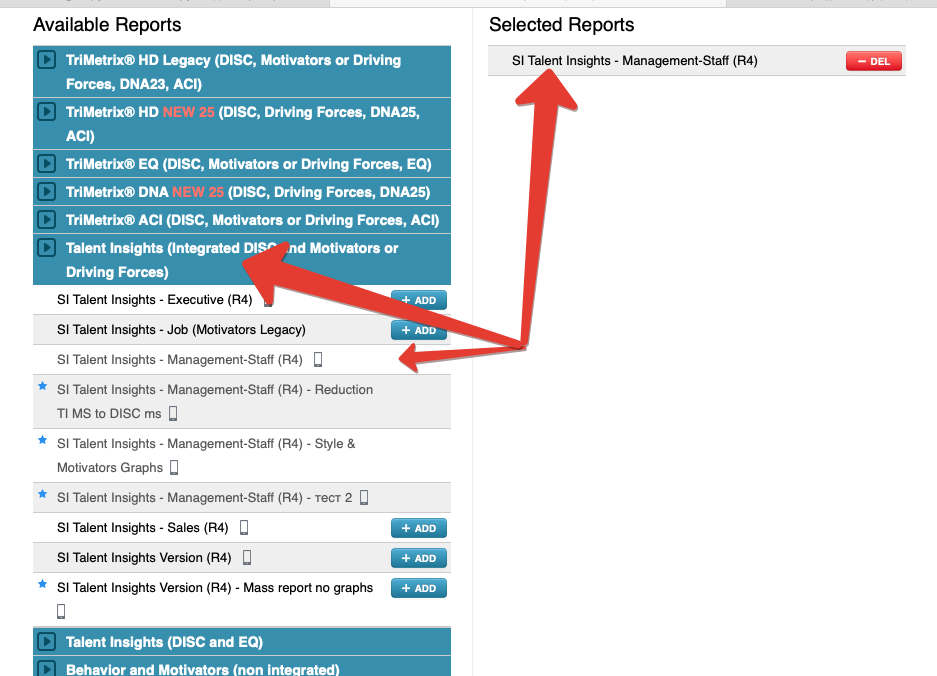Add SI Talent Insights Sales (R4) report
This screenshot has height=676, width=937.
click(x=419, y=528)
